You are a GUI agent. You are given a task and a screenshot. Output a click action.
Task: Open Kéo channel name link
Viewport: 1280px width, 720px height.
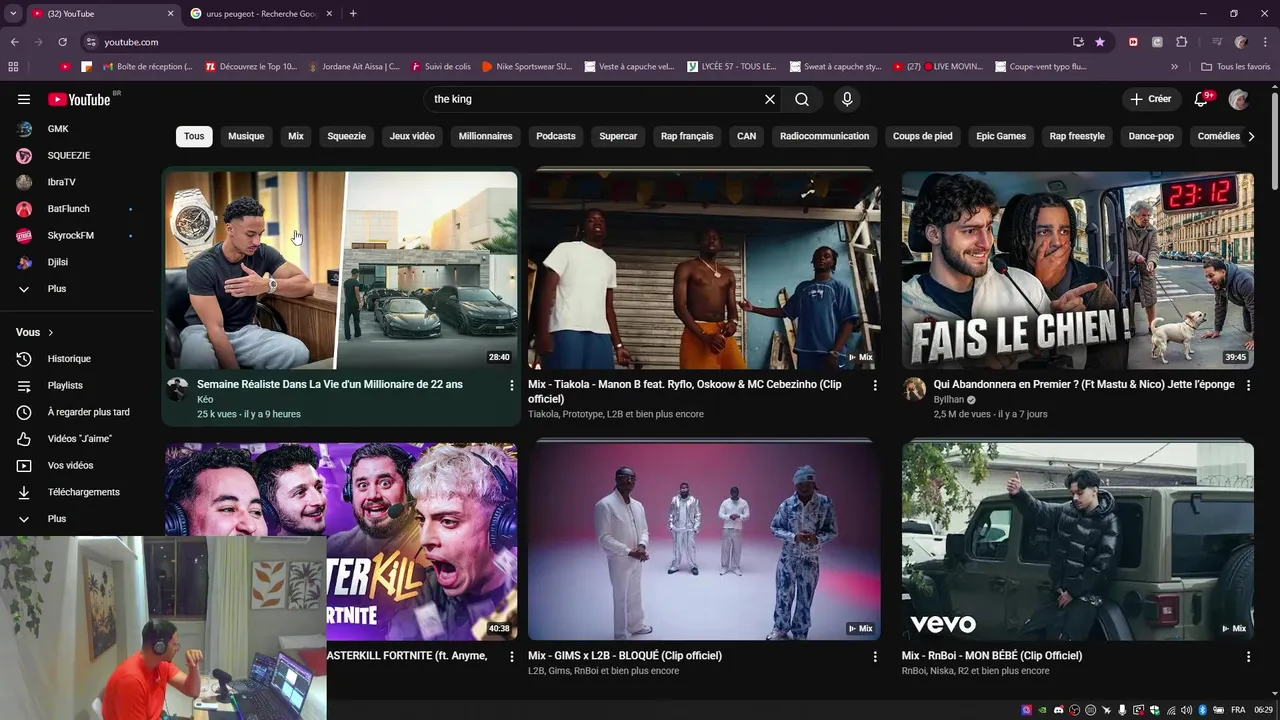pos(205,399)
